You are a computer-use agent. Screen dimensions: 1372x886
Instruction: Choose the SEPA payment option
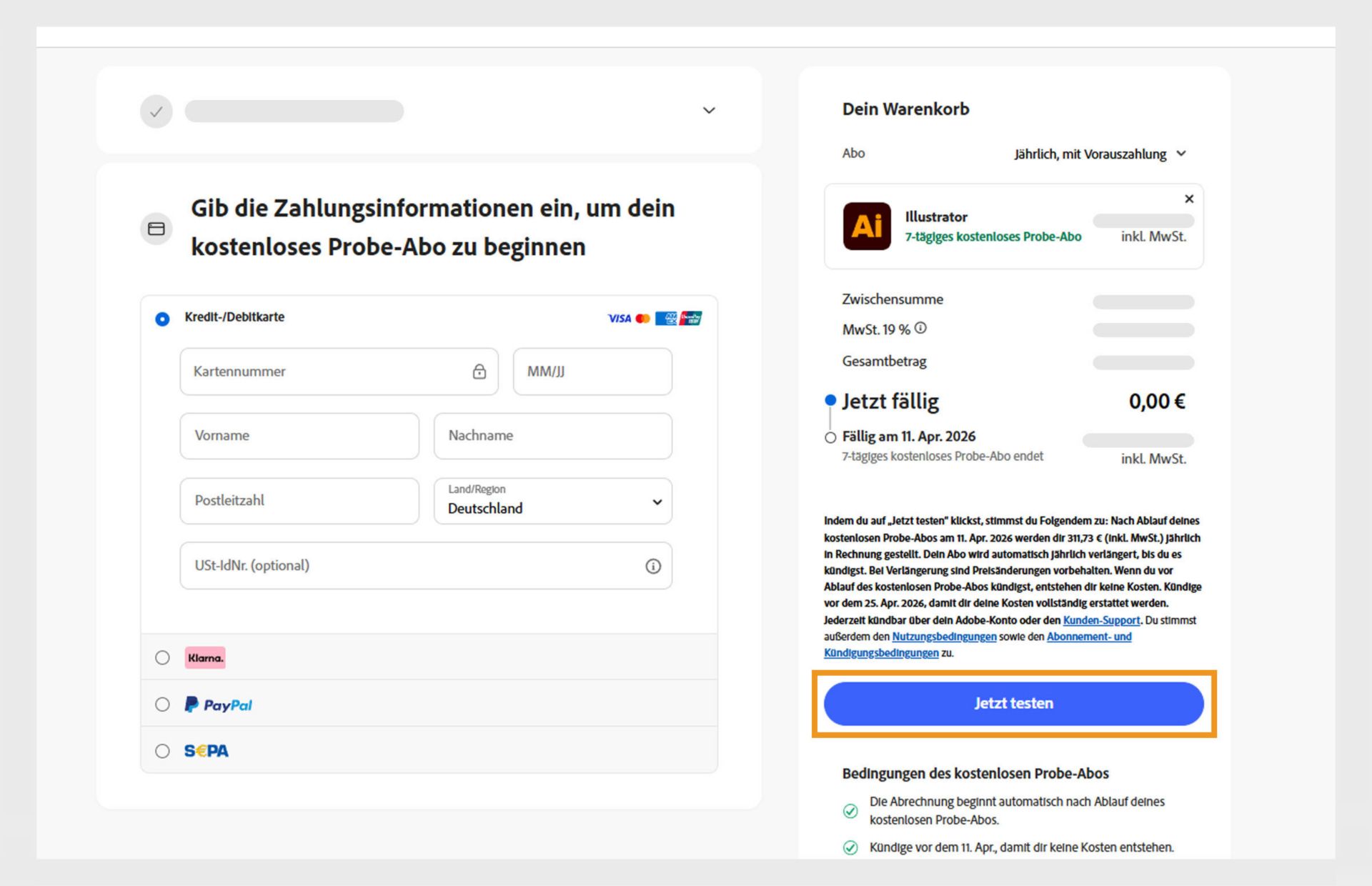pos(162,751)
